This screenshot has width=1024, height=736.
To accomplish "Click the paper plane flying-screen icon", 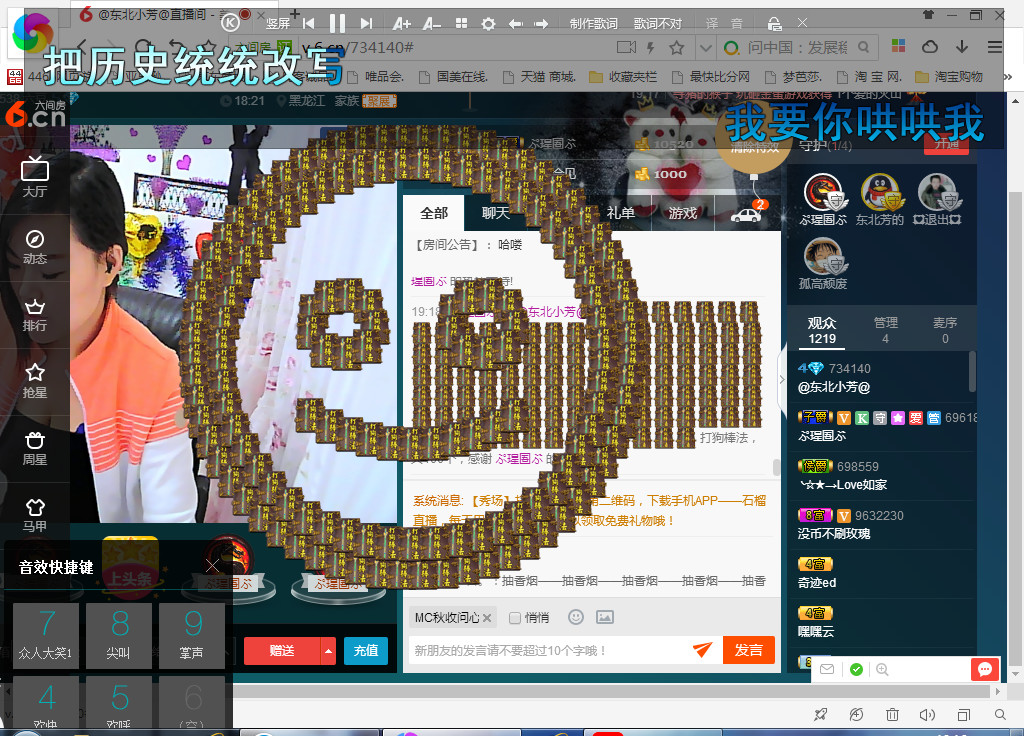I will pyautogui.click(x=703, y=650).
